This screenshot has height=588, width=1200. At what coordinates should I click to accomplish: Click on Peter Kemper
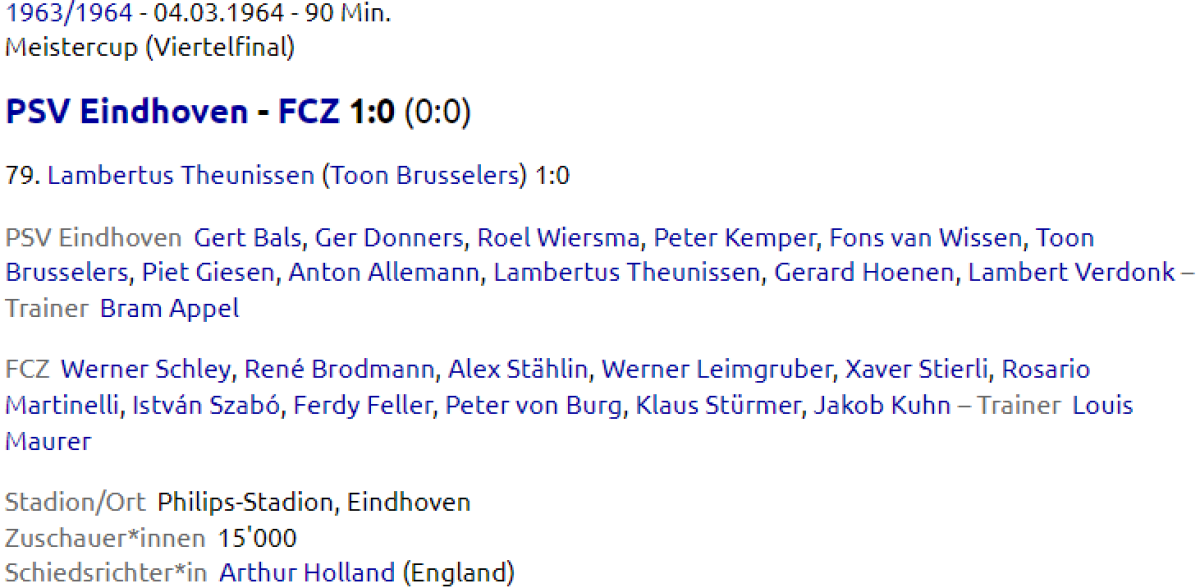(735, 238)
